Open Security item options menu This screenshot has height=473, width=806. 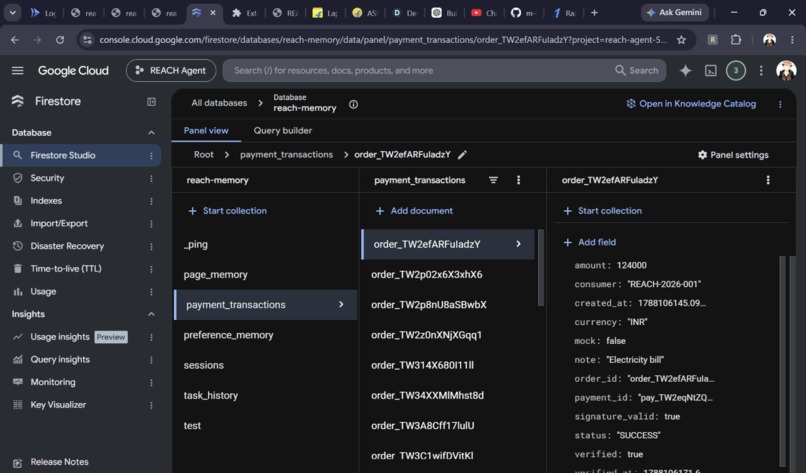[x=151, y=178]
